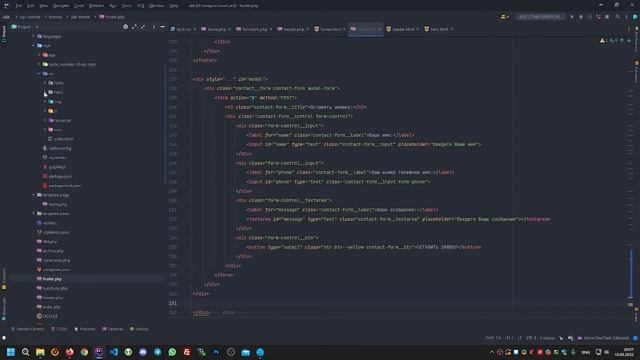Click Add Configuration button

pyautogui.click(x=540, y=17)
